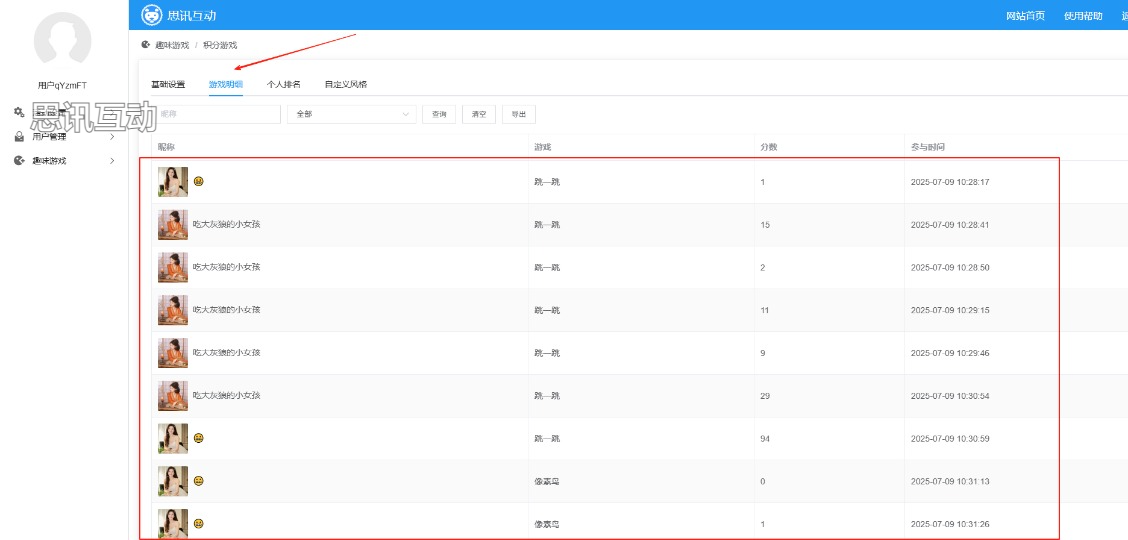The image size is (1128, 540).
Task: Click the 昵称 column header
Action: coord(166,147)
